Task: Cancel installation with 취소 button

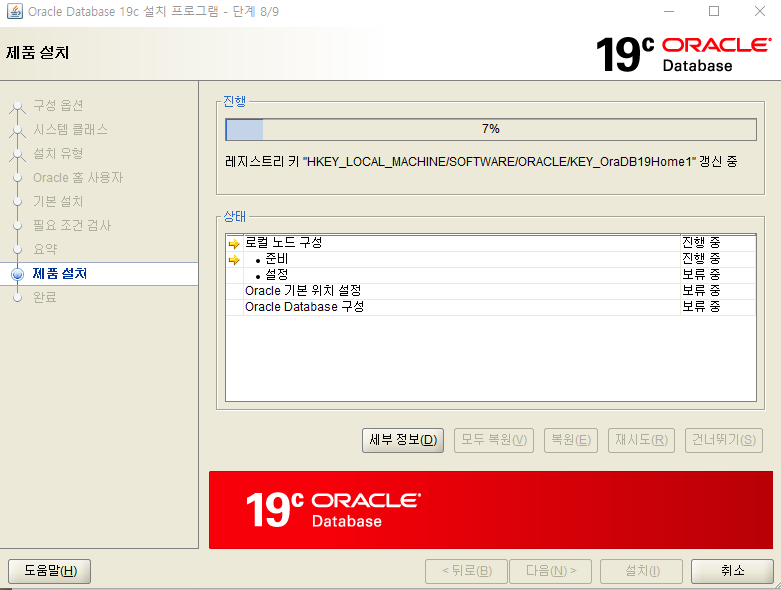Action: pos(732,571)
